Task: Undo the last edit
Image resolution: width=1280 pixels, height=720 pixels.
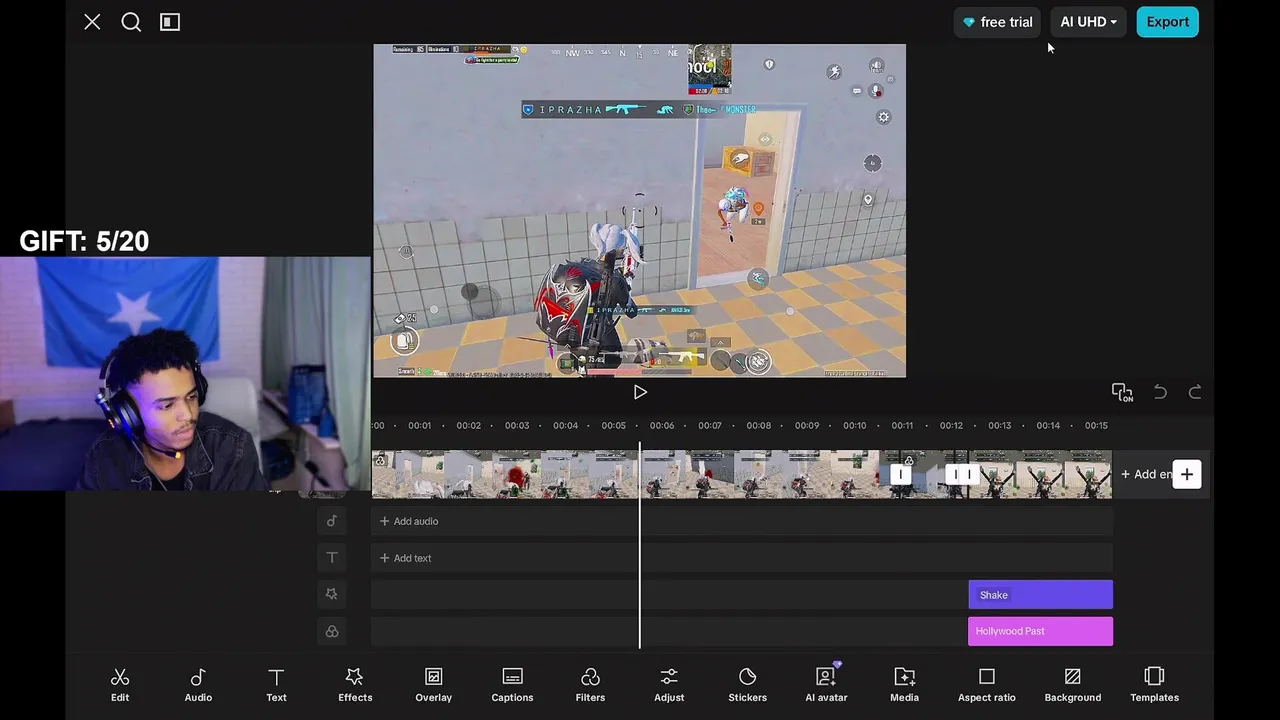Action: [x=1160, y=392]
